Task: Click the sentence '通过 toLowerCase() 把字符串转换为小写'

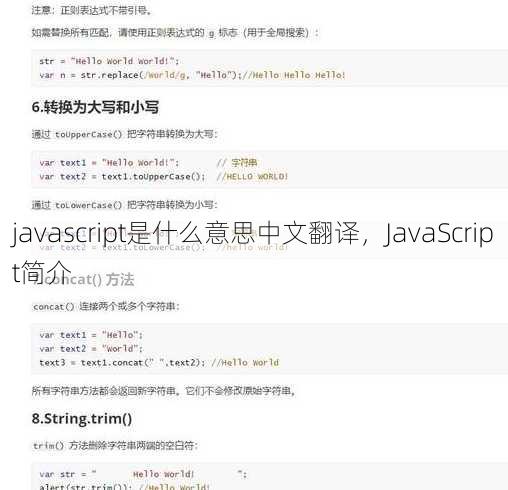Action: (x=125, y=205)
